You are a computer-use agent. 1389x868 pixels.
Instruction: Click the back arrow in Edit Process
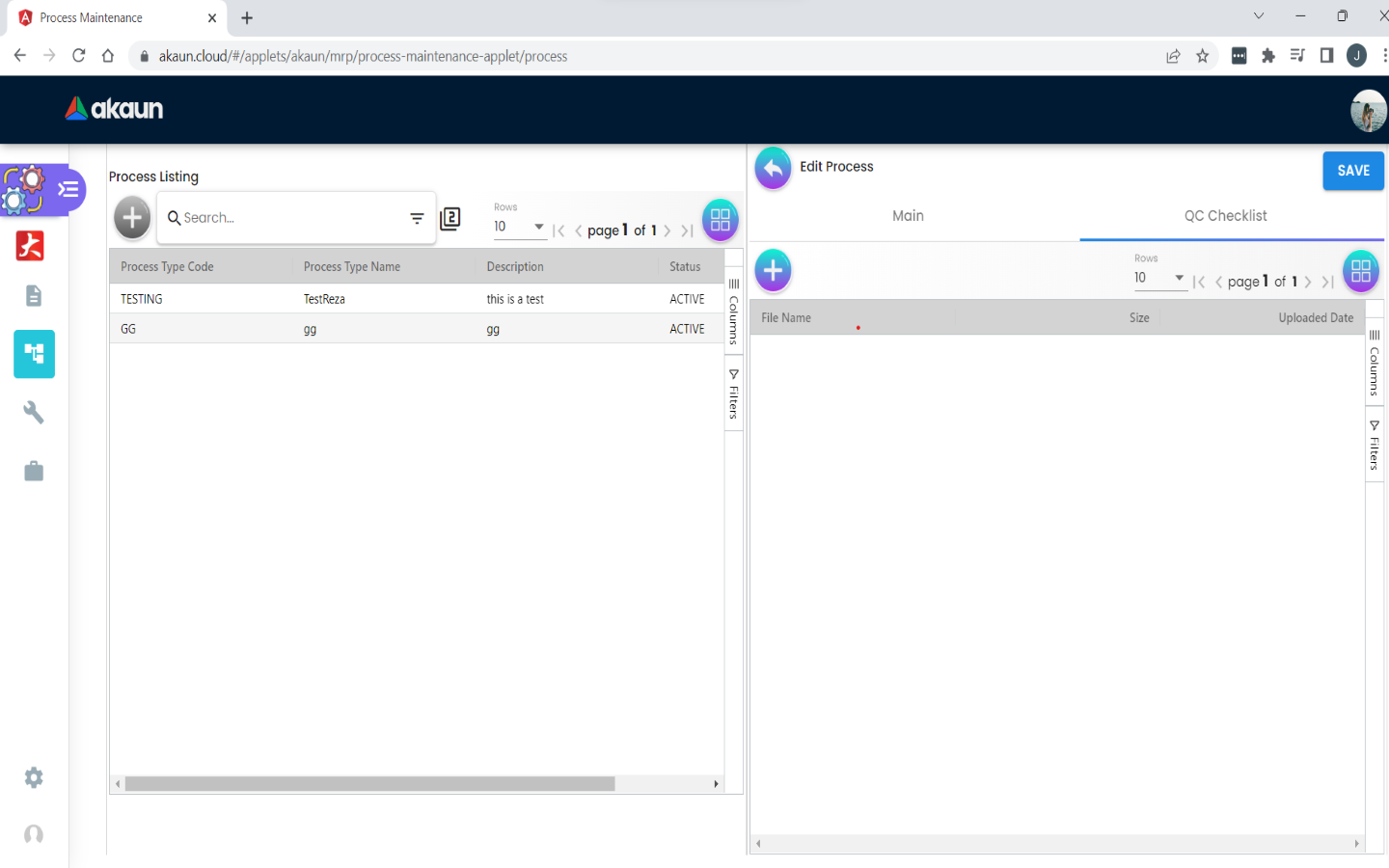click(773, 169)
